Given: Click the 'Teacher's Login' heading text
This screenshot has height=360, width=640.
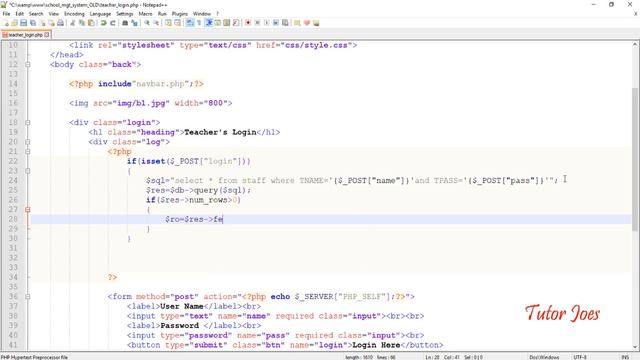Looking at the screenshot, I should [x=220, y=132].
